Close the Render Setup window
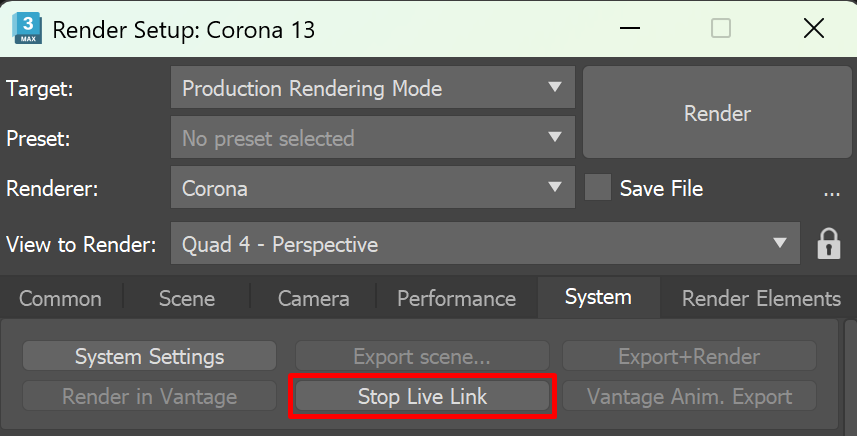857x436 pixels. pyautogui.click(x=813, y=29)
